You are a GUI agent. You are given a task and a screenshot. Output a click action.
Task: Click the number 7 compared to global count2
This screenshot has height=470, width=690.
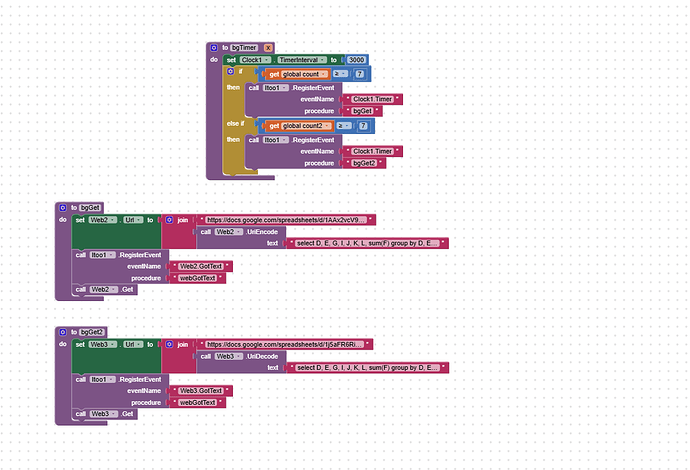pyautogui.click(x=363, y=126)
